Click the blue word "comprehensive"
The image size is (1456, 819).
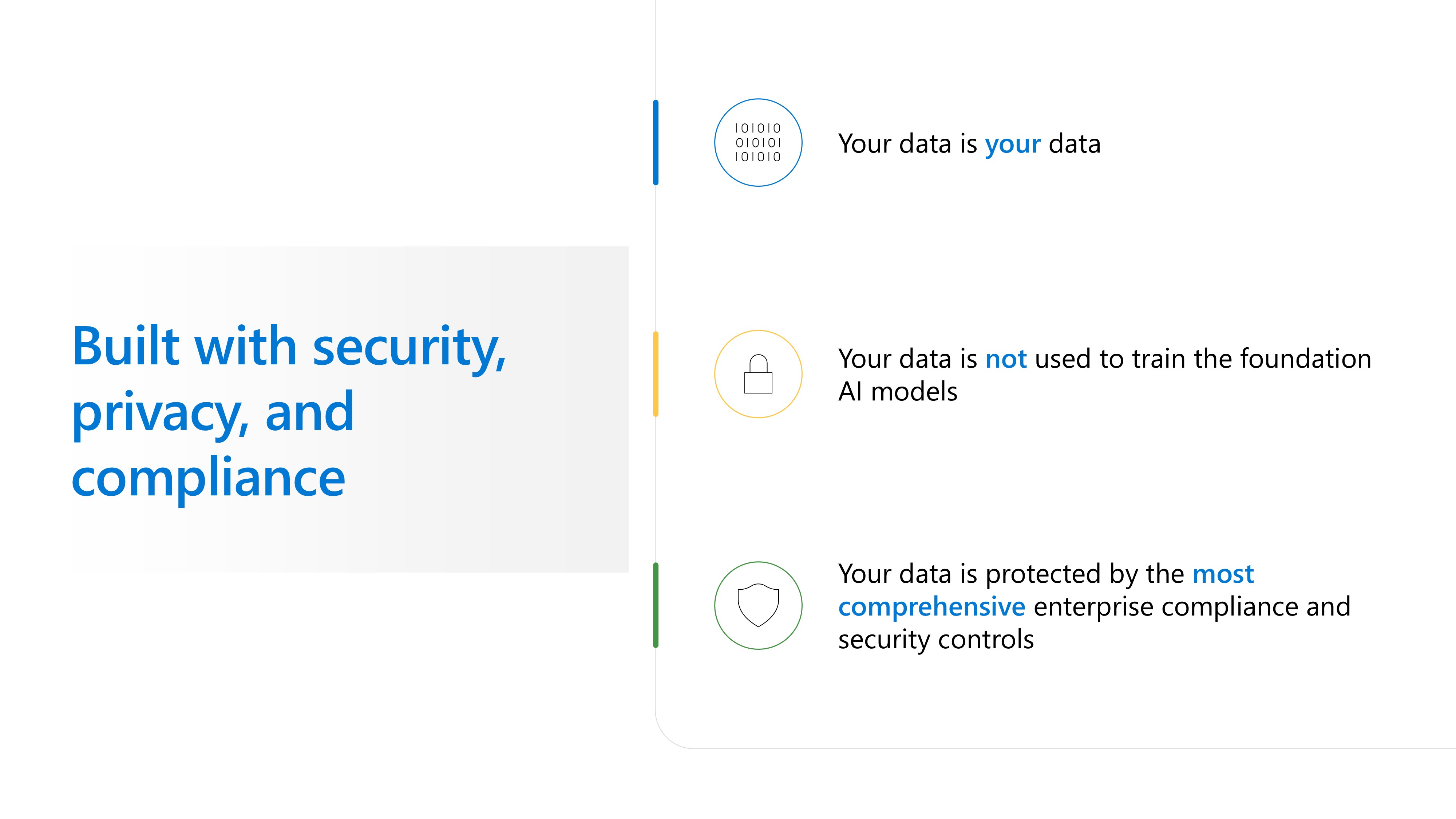(931, 607)
